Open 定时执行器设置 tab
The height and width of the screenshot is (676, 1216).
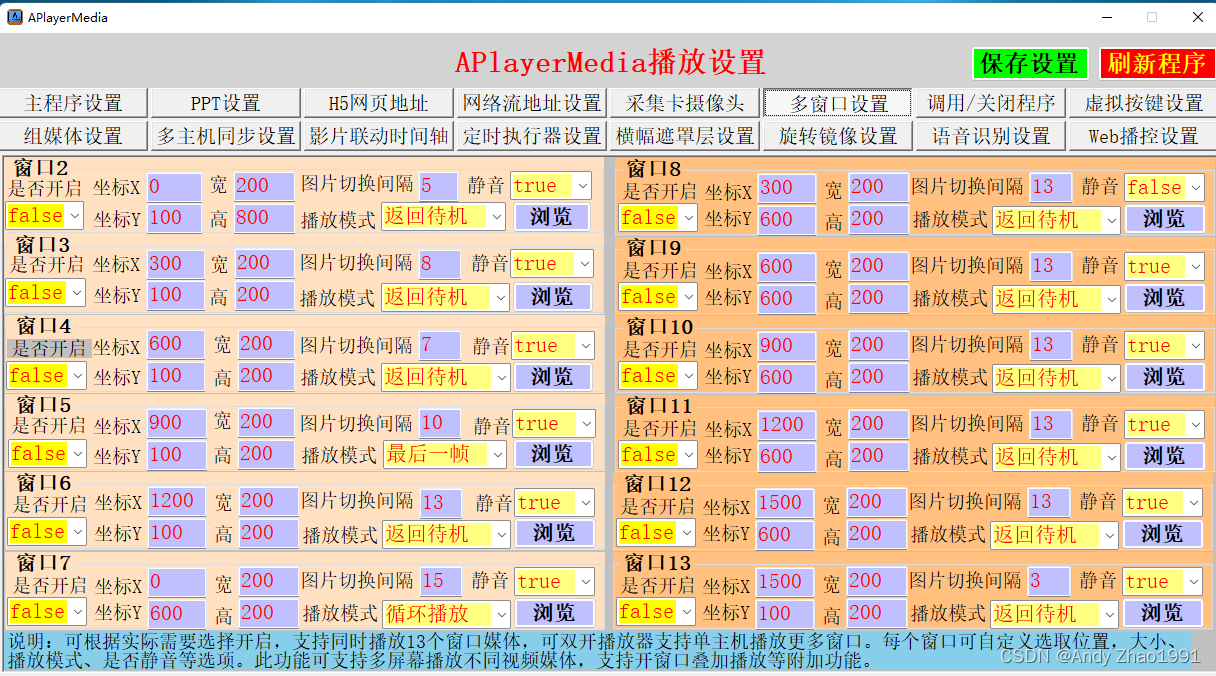(x=532, y=135)
